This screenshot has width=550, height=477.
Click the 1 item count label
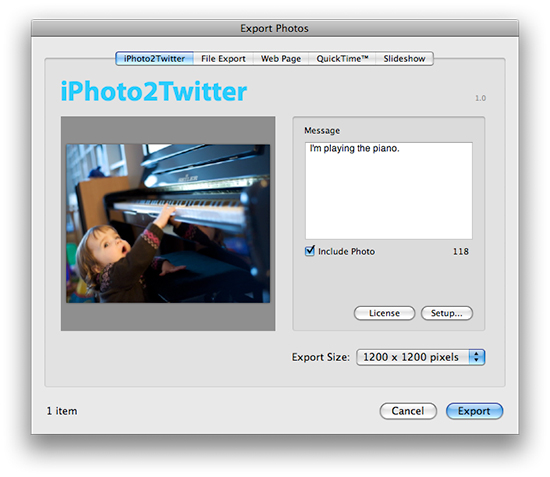click(62, 411)
